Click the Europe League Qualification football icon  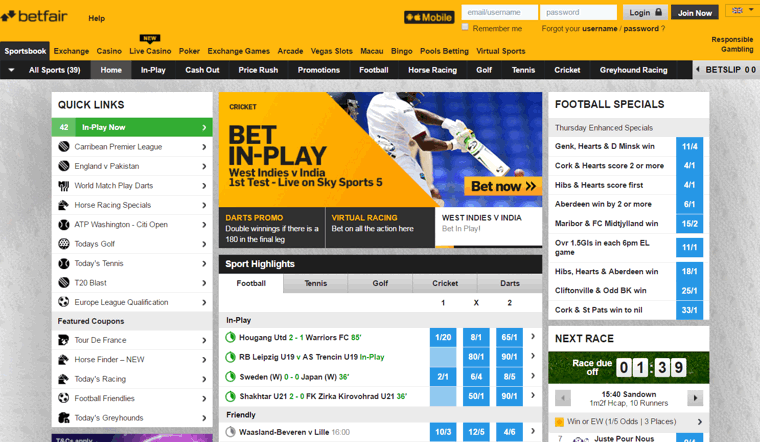pos(63,302)
